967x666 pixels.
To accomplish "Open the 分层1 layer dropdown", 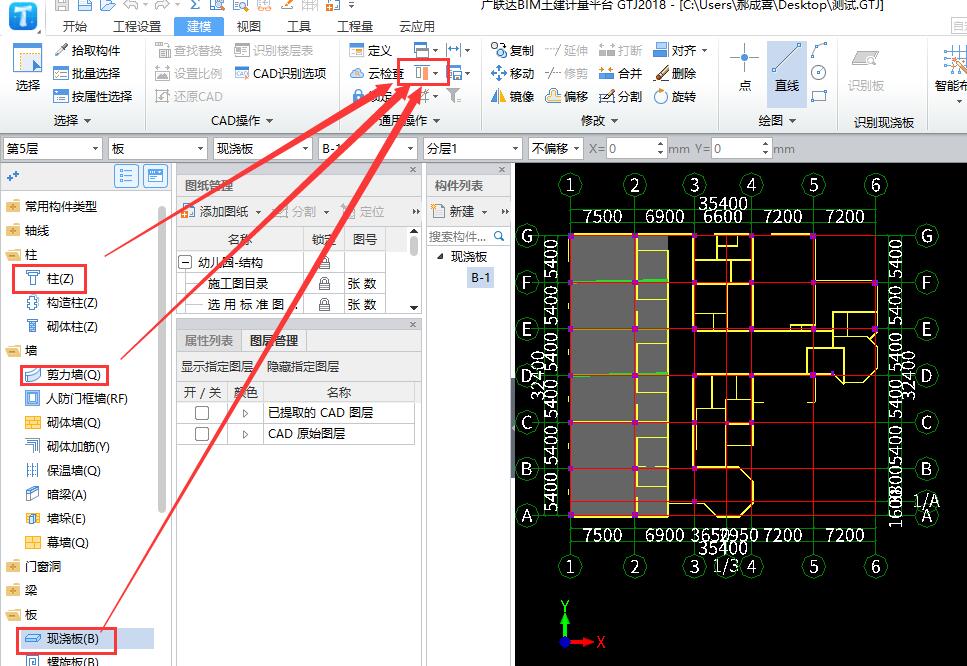I will pyautogui.click(x=473, y=149).
